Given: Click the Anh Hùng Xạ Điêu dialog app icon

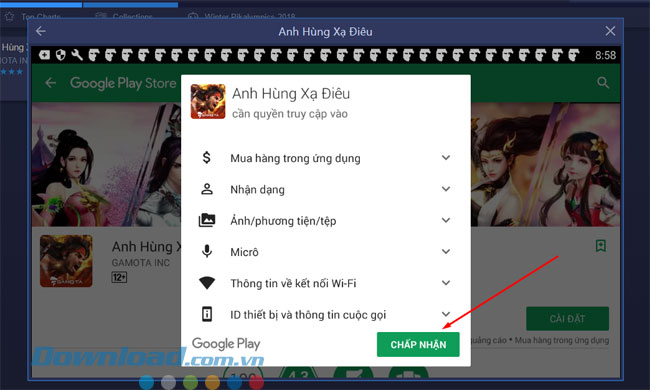Looking at the screenshot, I should point(208,102).
